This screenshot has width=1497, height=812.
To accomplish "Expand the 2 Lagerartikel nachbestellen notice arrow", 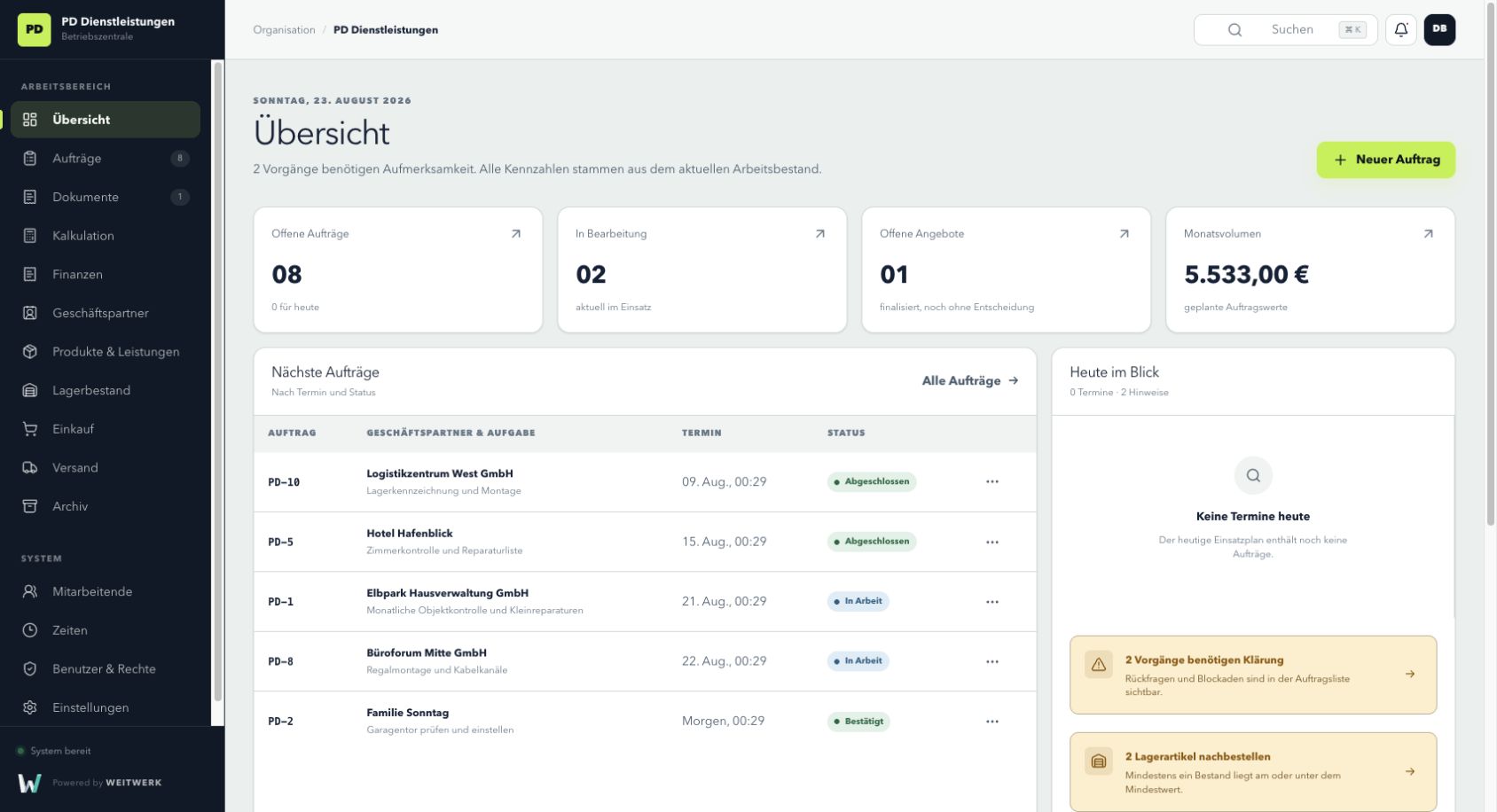I will [x=1410, y=771].
